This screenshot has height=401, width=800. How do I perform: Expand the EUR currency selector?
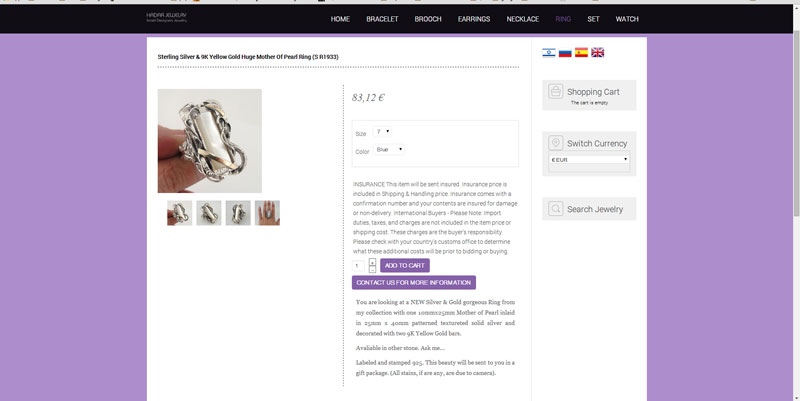590,159
